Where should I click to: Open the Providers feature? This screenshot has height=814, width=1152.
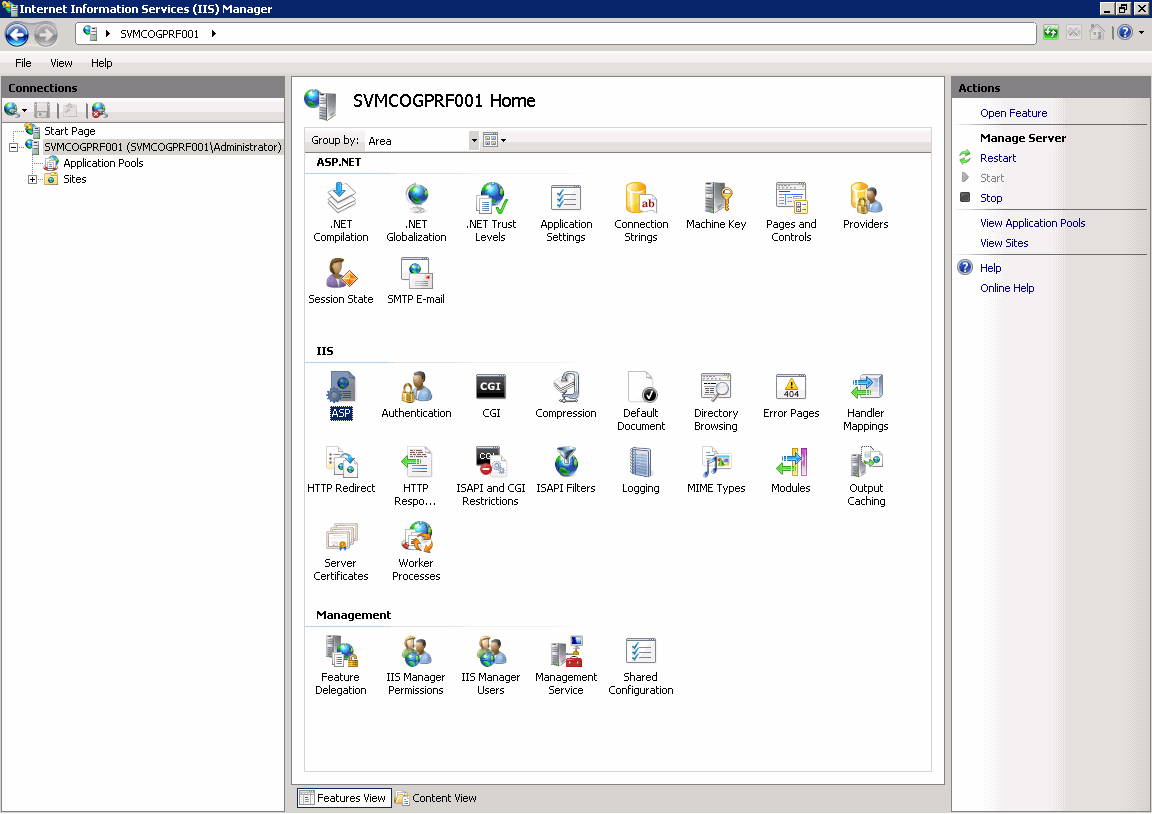865,206
